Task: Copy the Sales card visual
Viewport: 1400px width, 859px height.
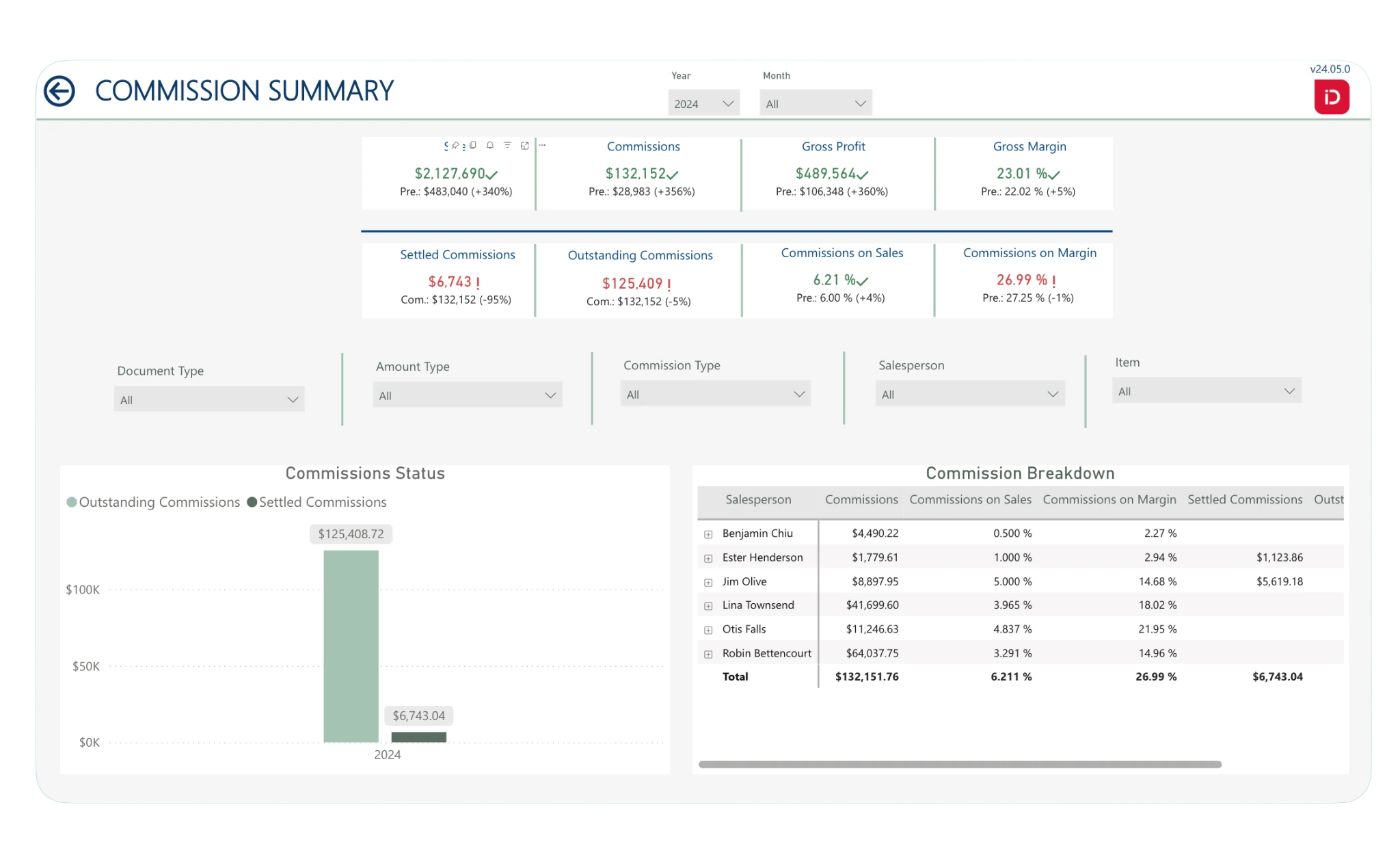Action: point(472,145)
